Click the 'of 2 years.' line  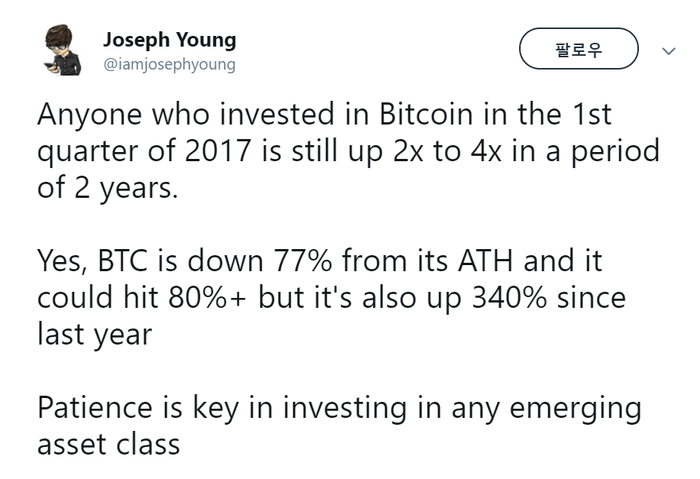(108, 188)
